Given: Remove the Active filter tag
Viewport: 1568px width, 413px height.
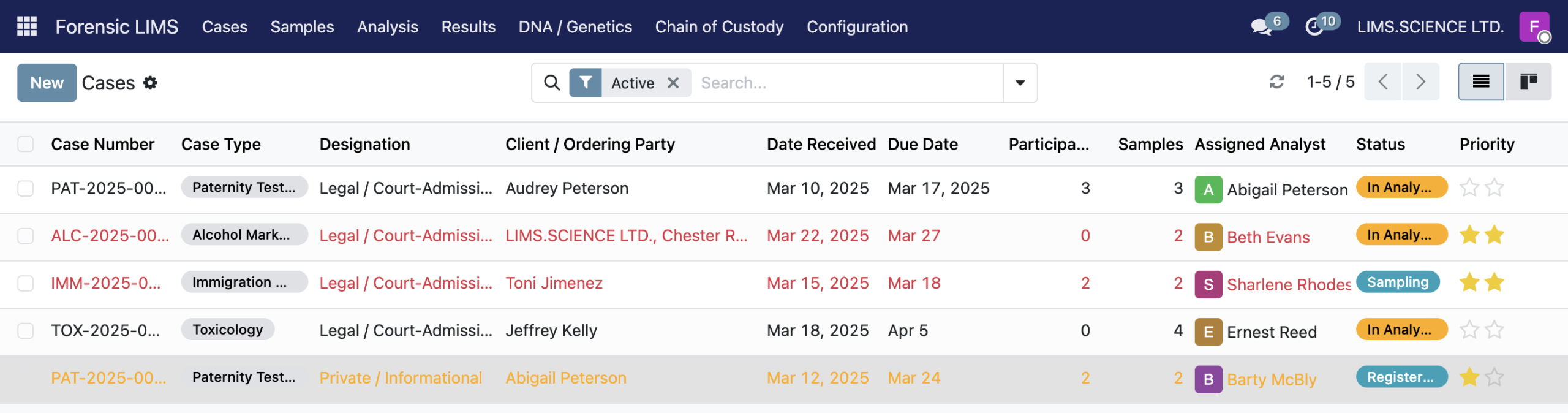Looking at the screenshot, I should click(673, 83).
